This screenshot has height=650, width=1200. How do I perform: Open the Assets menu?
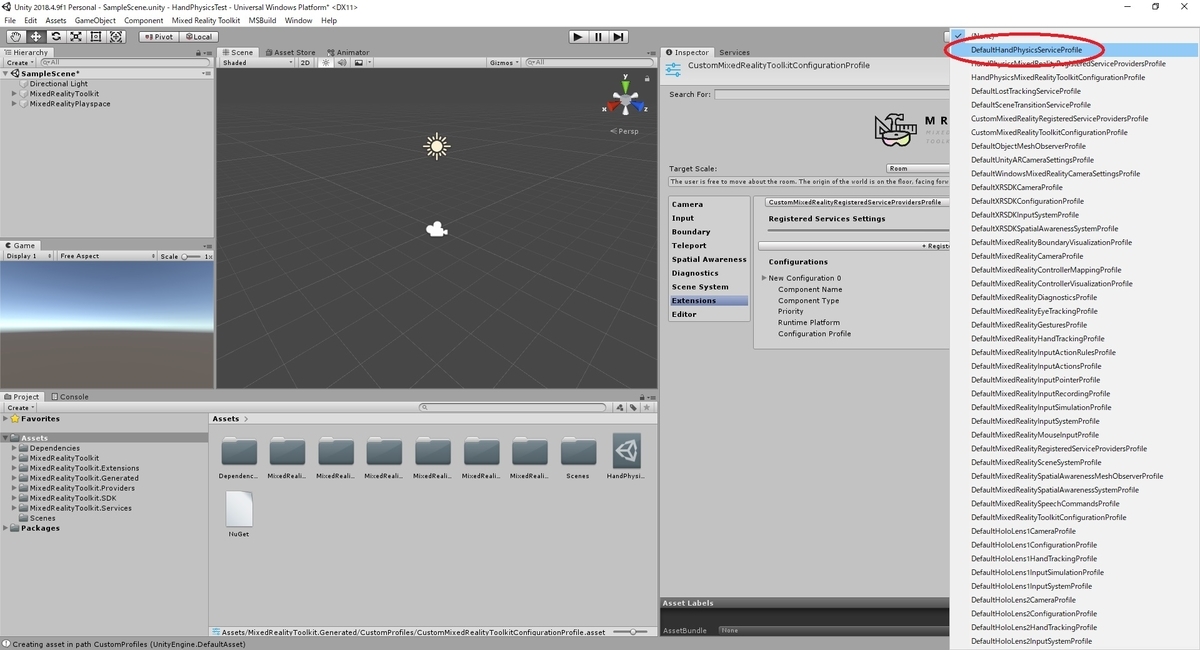(x=56, y=20)
